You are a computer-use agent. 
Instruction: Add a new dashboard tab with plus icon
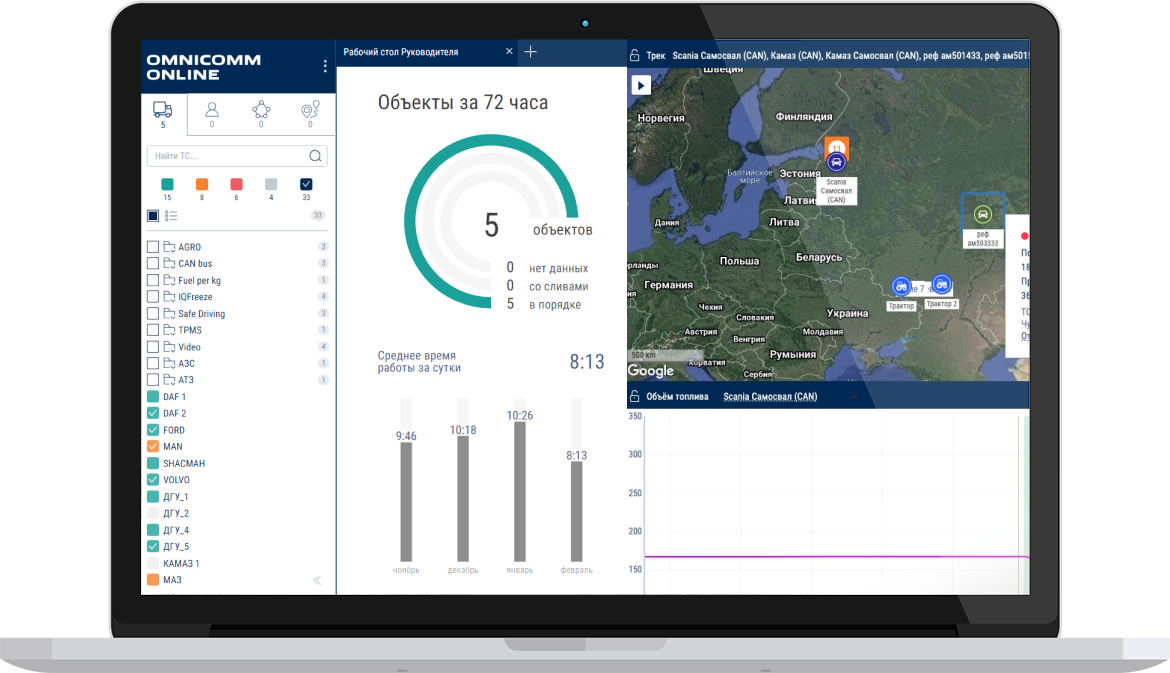(531, 51)
